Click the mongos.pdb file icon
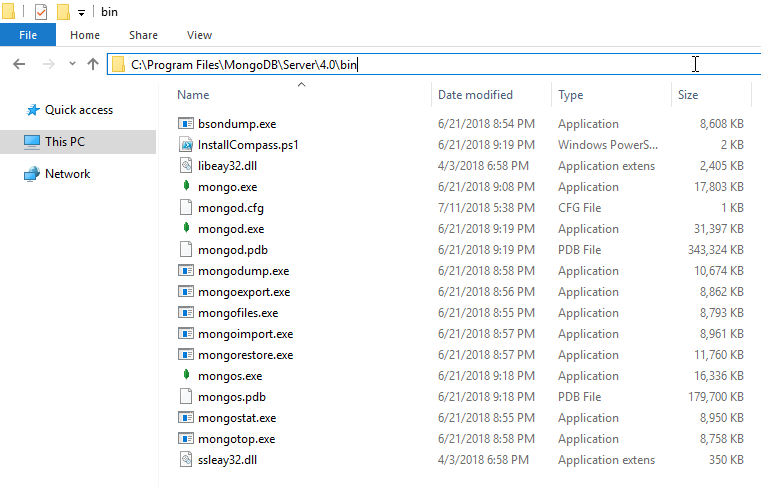This screenshot has width=761, height=487. tap(186, 396)
